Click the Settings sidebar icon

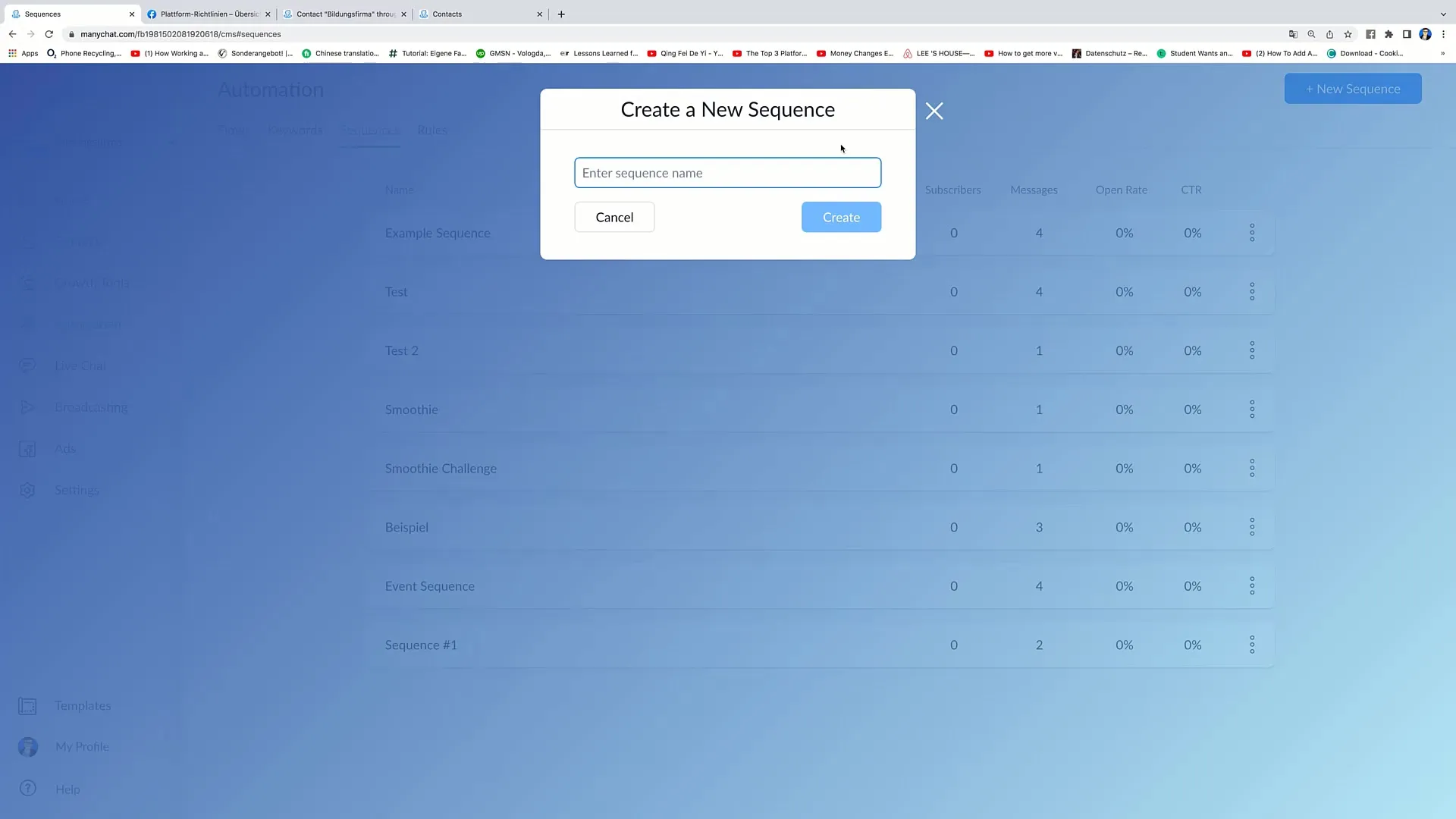coord(27,490)
